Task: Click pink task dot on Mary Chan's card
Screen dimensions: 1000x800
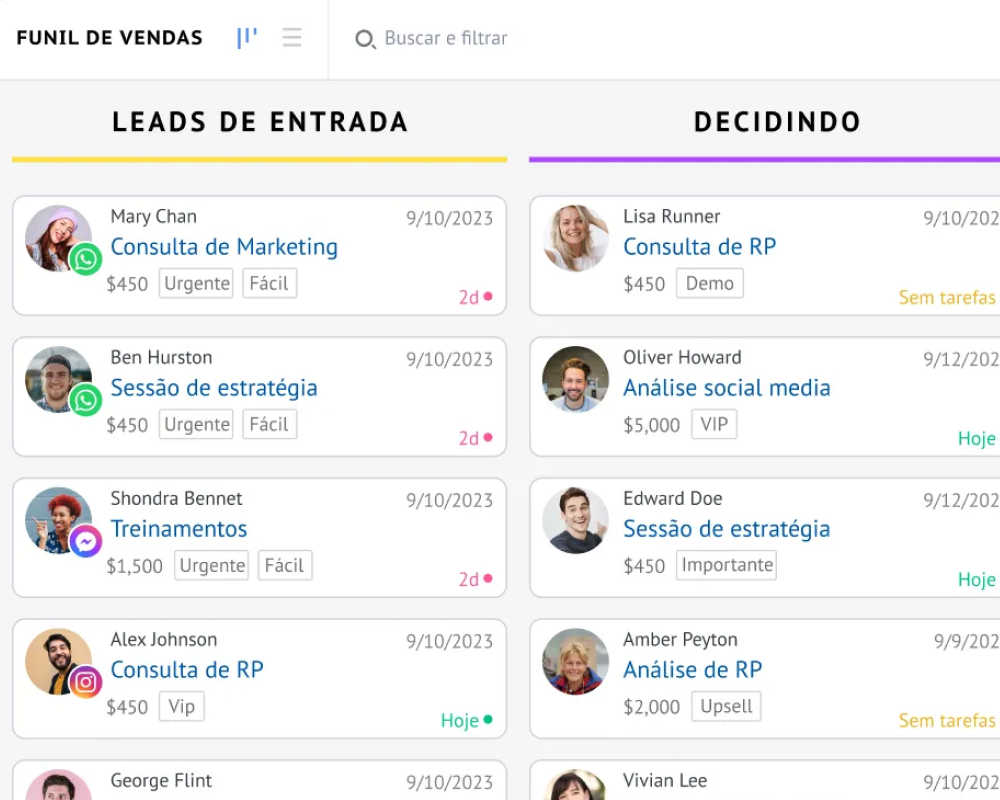Action: coord(488,297)
